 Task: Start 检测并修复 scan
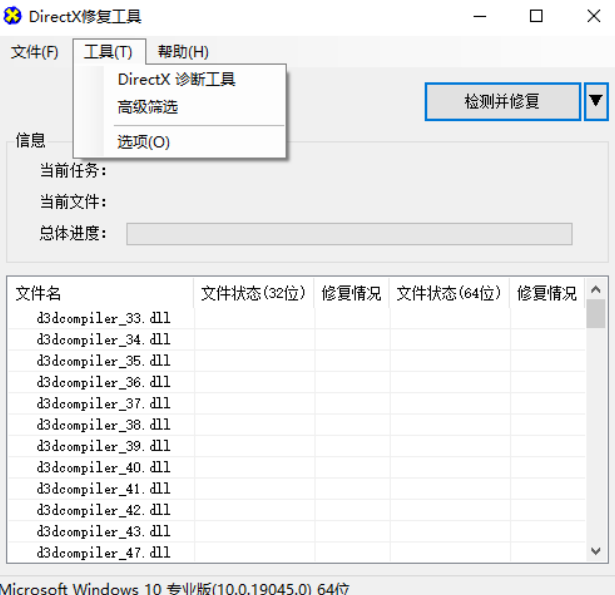coord(502,102)
